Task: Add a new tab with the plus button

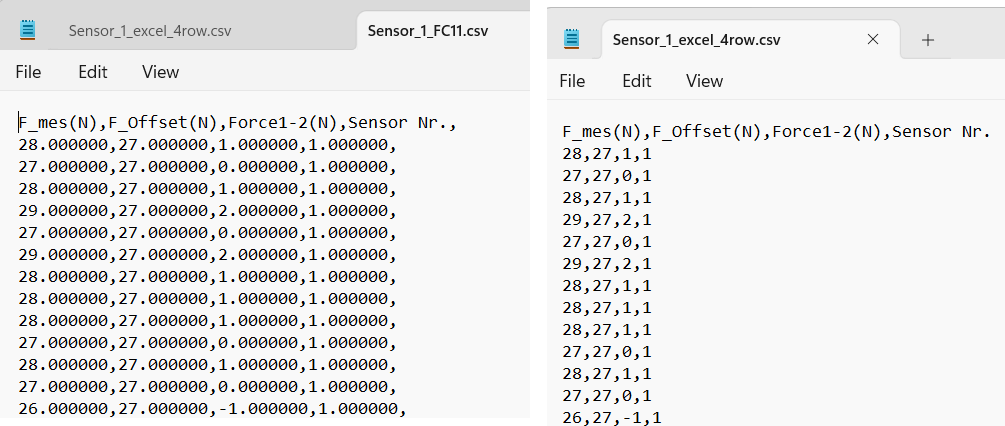Action: click(x=927, y=40)
